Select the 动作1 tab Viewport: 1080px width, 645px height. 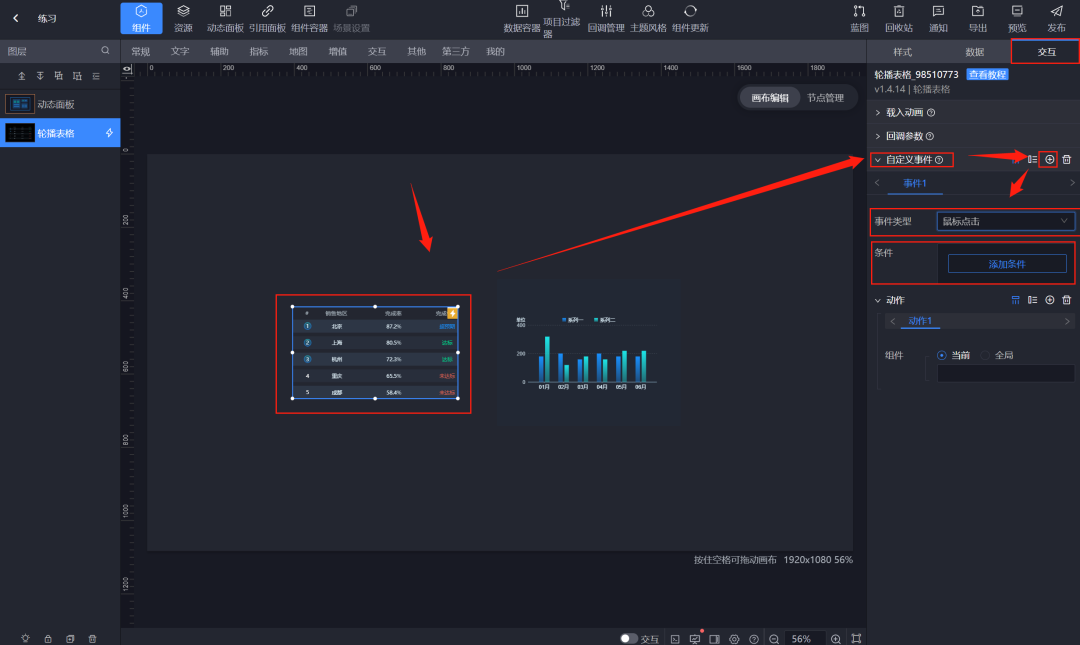920,320
